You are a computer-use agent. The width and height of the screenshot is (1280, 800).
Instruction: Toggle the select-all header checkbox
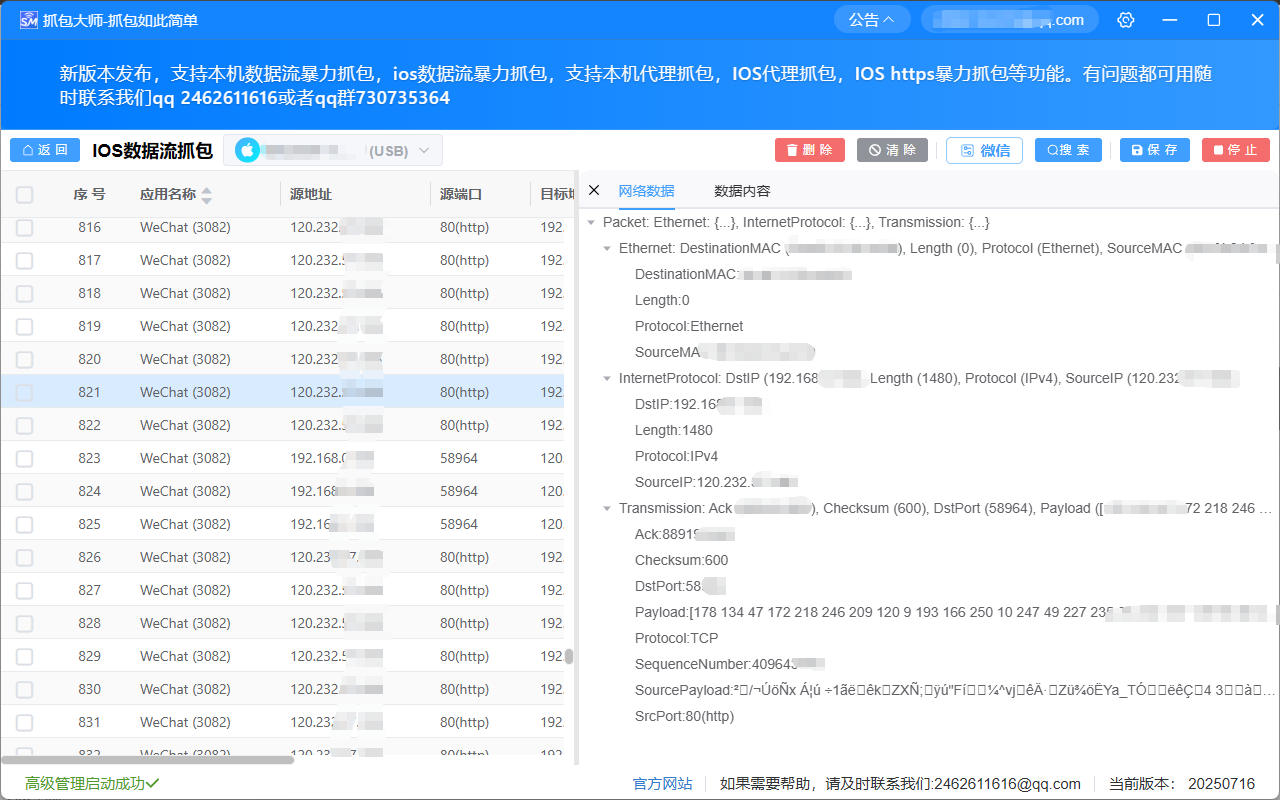click(x=25, y=195)
